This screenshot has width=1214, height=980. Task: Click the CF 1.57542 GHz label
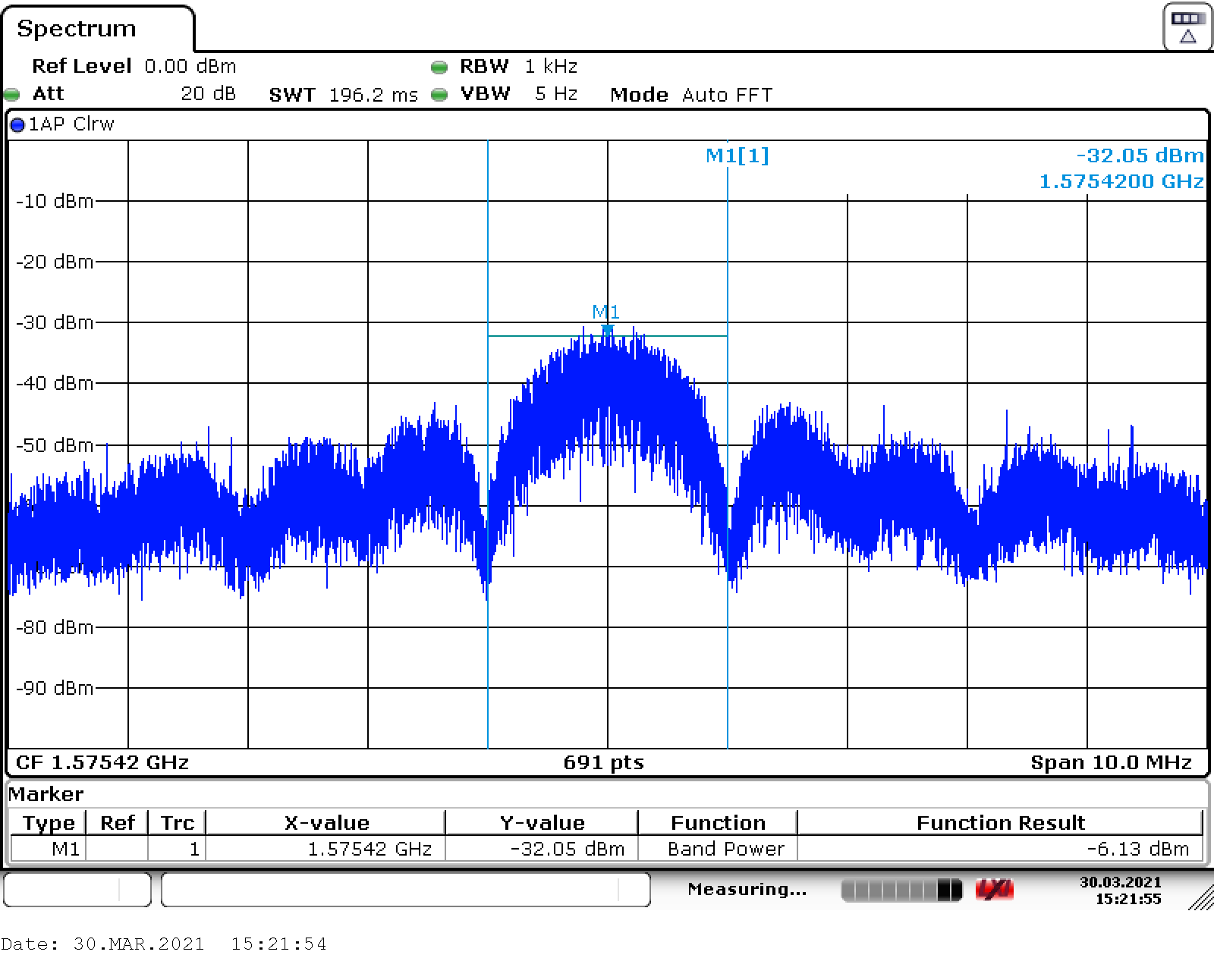[102, 762]
